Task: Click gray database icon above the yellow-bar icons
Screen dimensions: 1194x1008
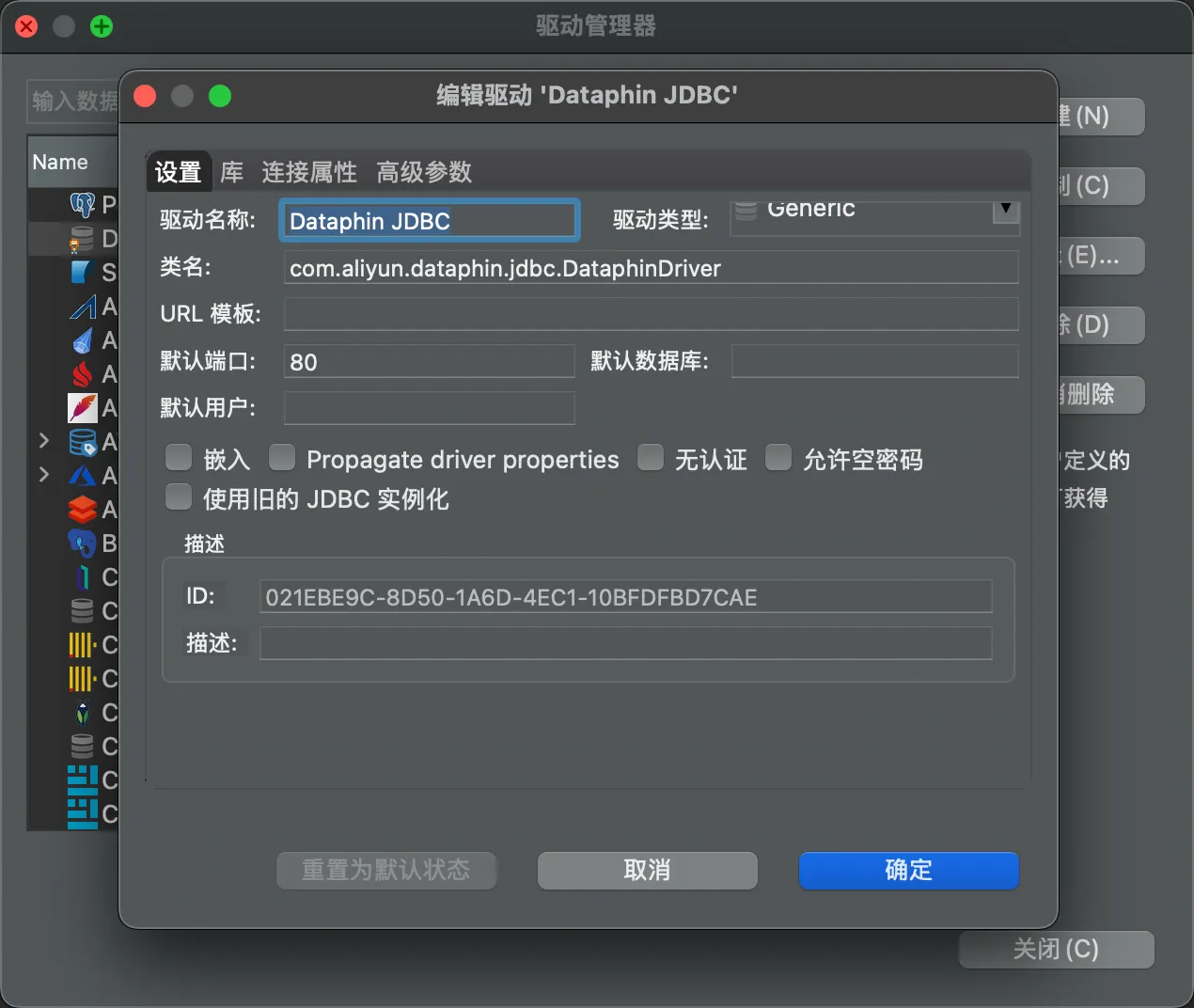Action: point(83,611)
